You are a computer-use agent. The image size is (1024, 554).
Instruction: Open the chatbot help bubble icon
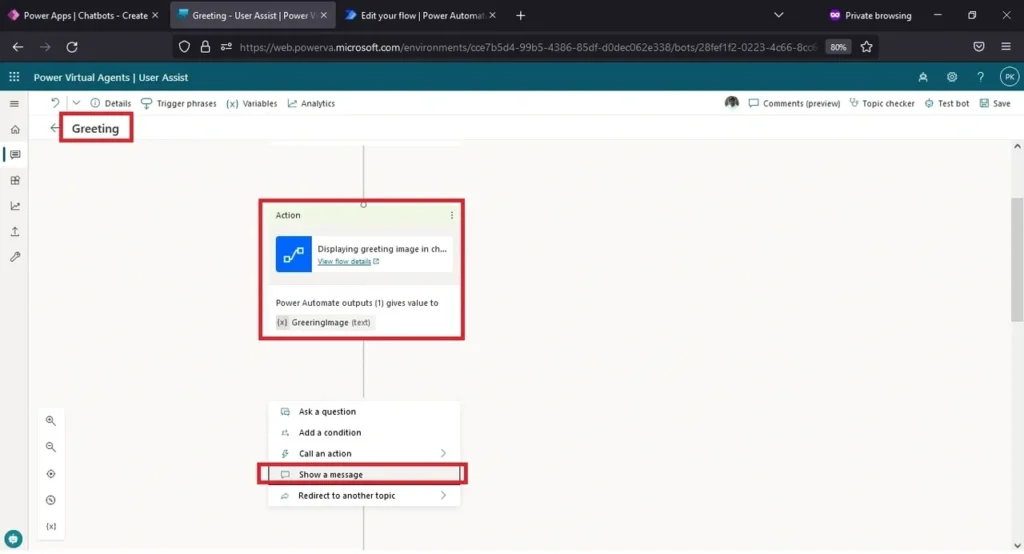point(13,539)
